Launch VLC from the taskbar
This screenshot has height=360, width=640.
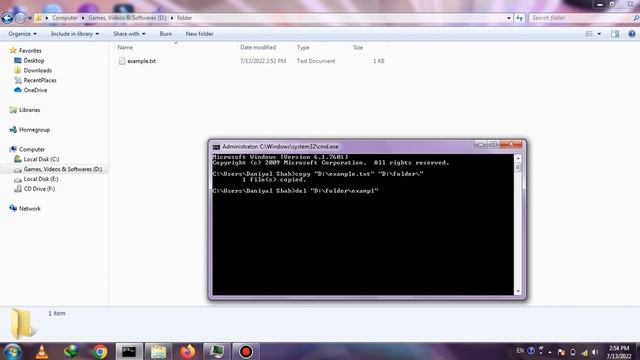(42, 351)
